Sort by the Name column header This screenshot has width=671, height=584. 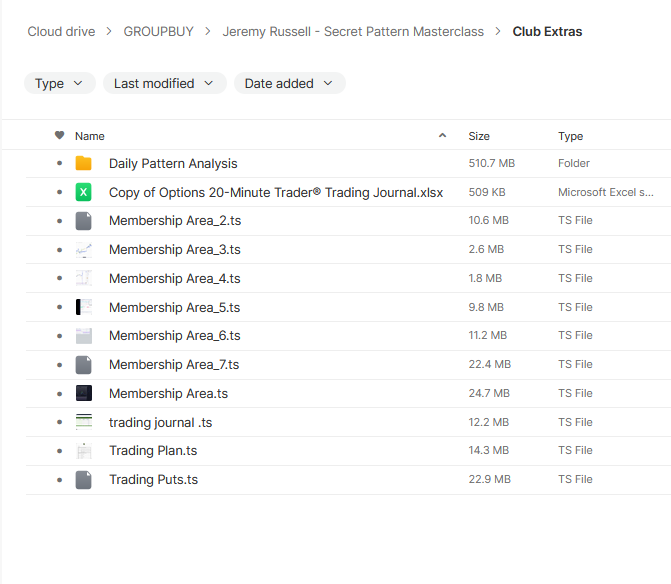pos(89,136)
